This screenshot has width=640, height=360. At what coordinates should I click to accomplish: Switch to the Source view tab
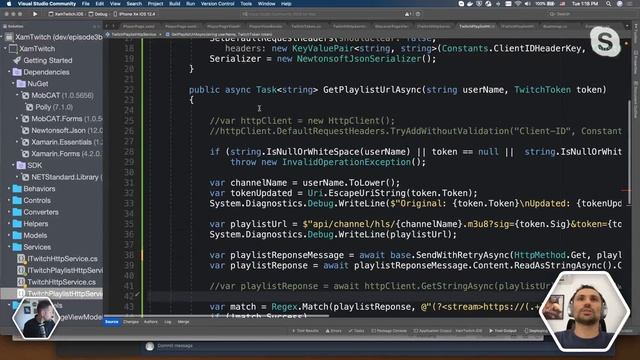pyautogui.click(x=111, y=322)
